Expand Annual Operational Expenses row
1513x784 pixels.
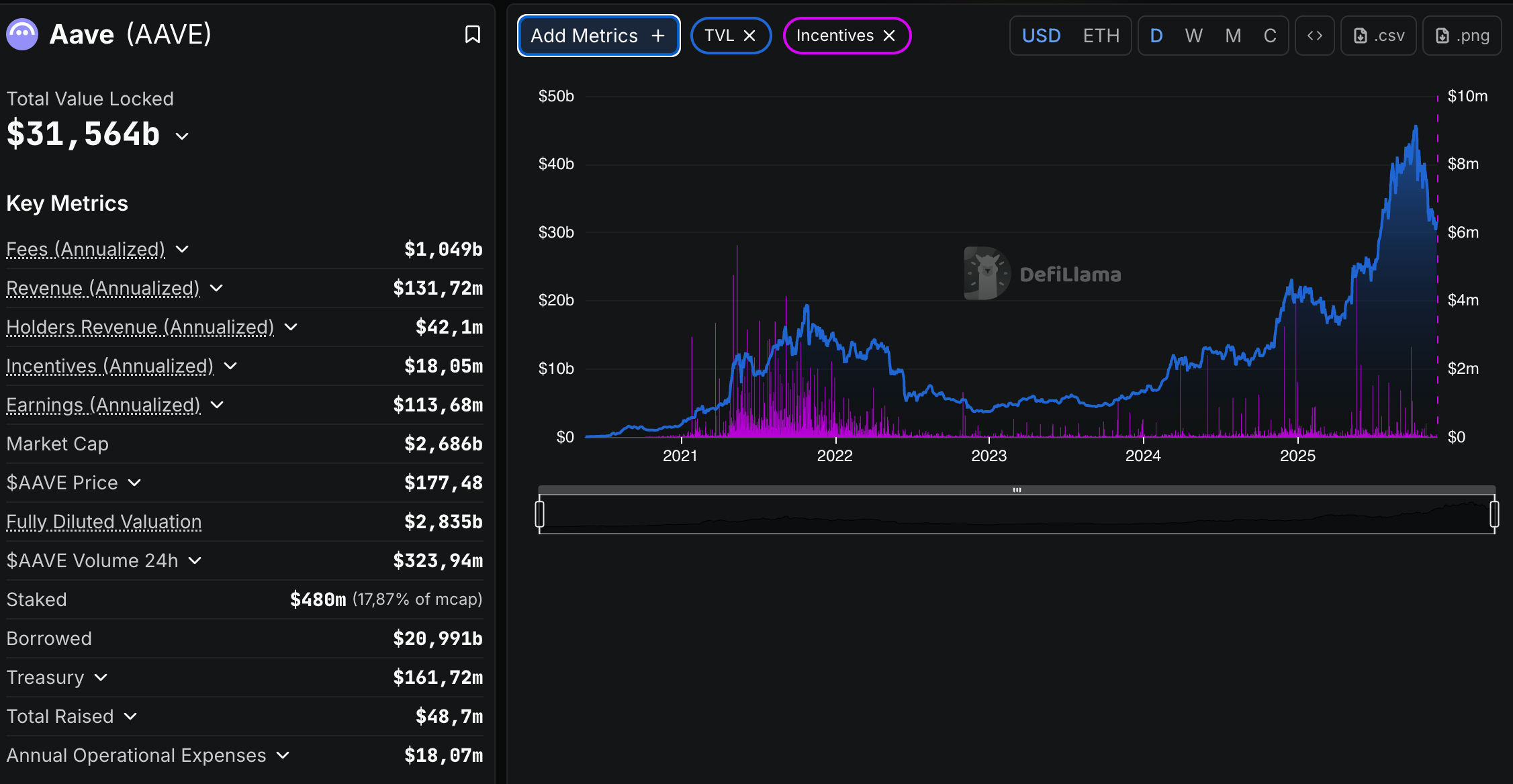283,755
